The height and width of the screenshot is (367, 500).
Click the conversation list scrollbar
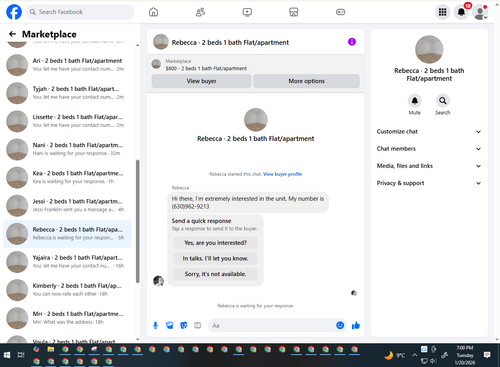click(138, 221)
